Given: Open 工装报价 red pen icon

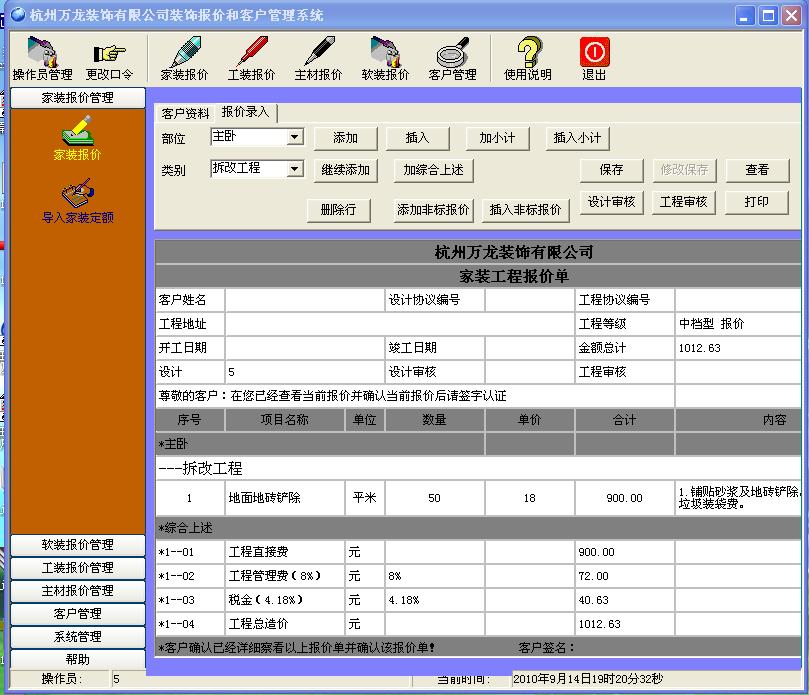Looking at the screenshot, I should (251, 59).
